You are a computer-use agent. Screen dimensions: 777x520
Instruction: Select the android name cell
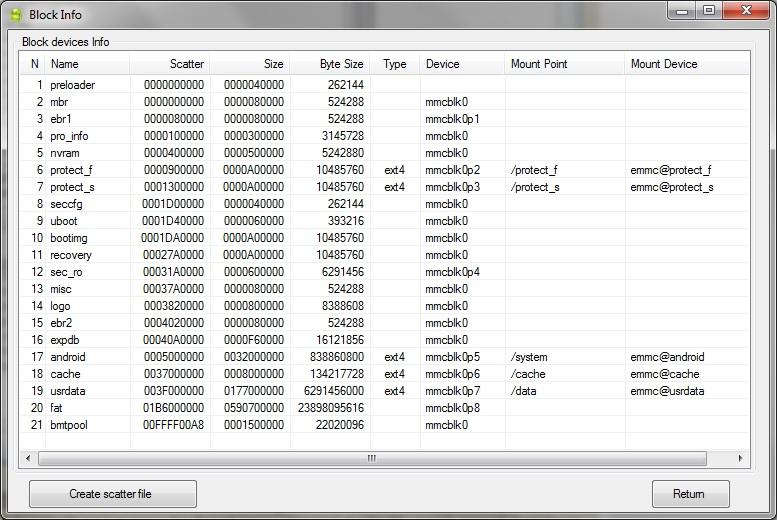click(68, 357)
